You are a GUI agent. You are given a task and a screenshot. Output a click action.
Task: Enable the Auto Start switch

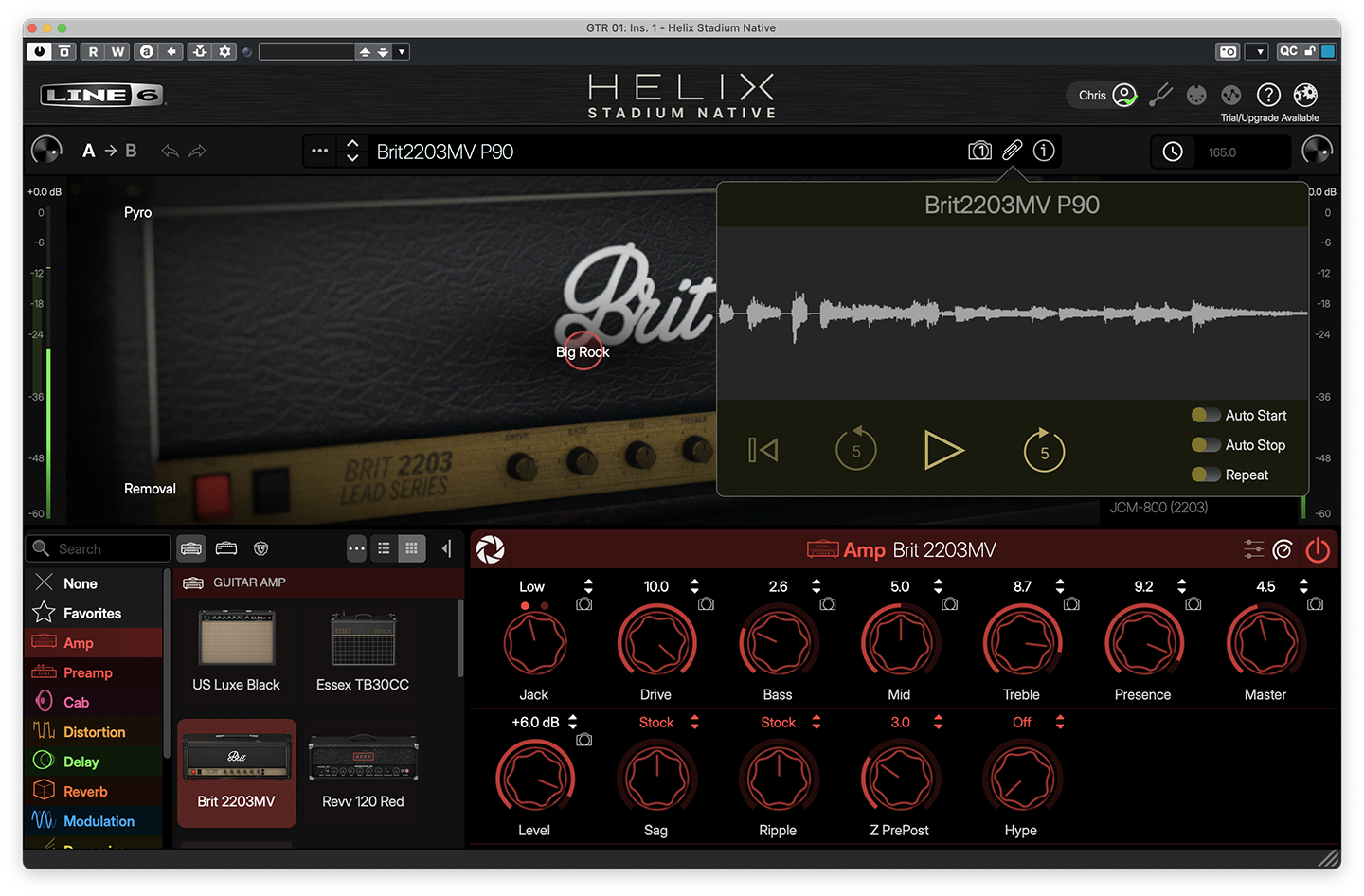[x=1206, y=415]
